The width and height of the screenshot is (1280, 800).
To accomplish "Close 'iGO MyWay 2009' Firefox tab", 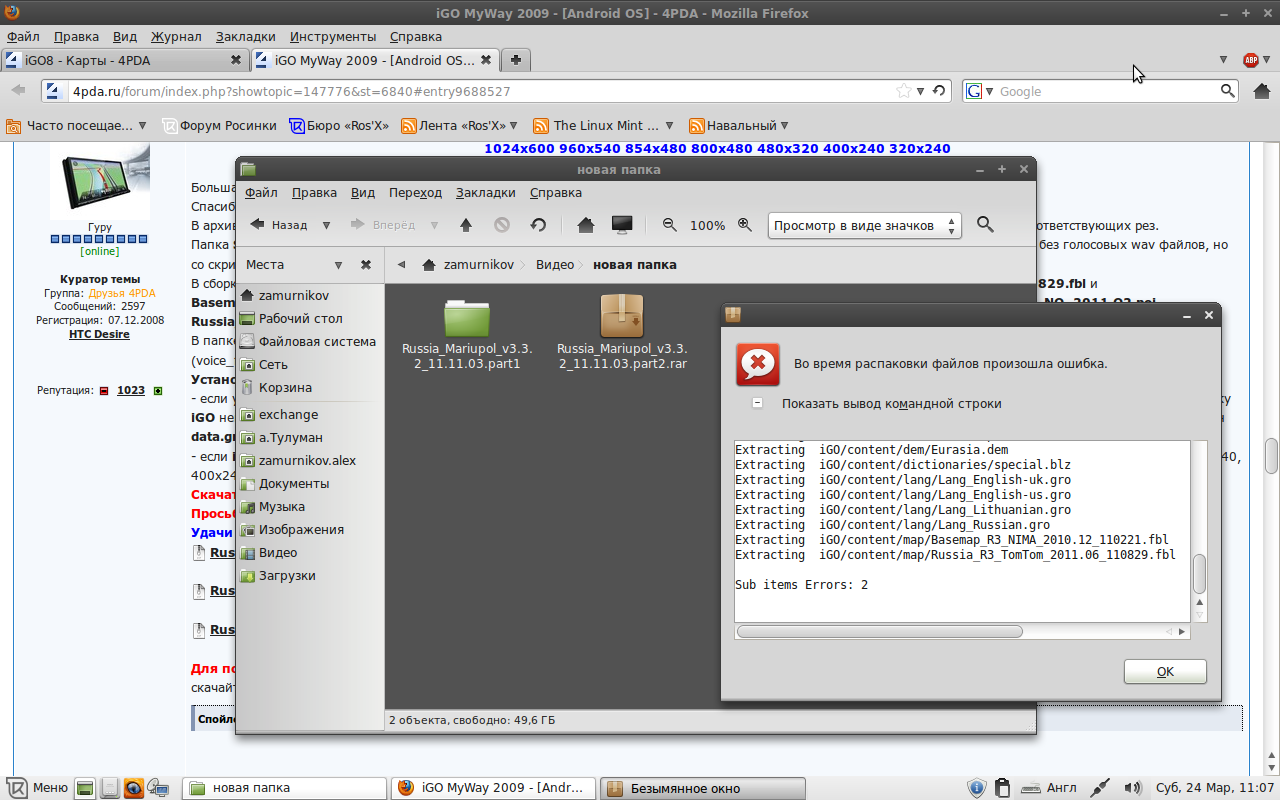I will 486,60.
